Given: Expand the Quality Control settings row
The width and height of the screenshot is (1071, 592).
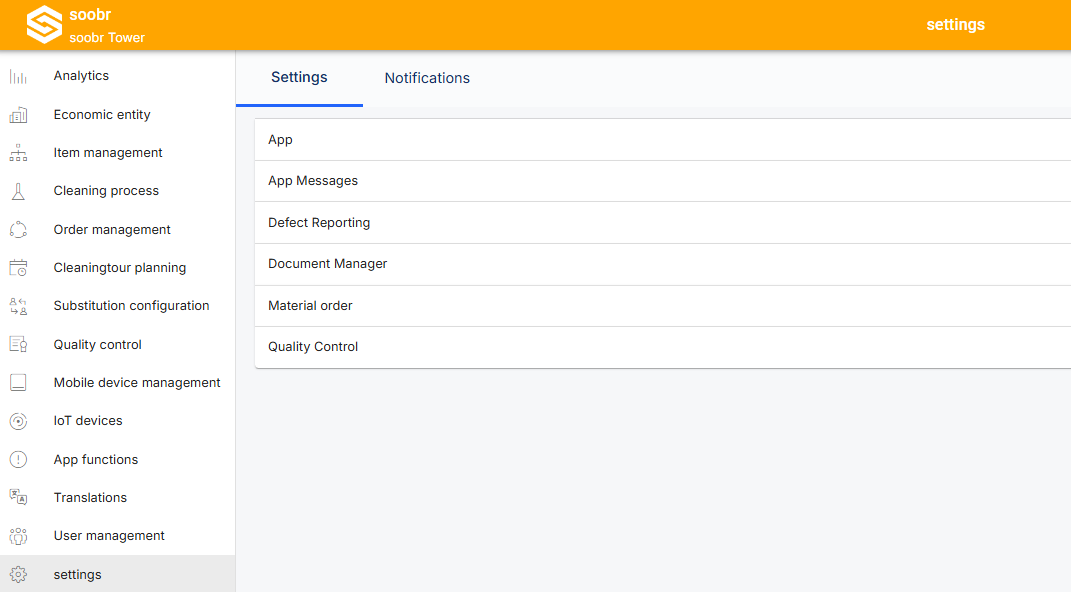Looking at the screenshot, I should coord(663,347).
